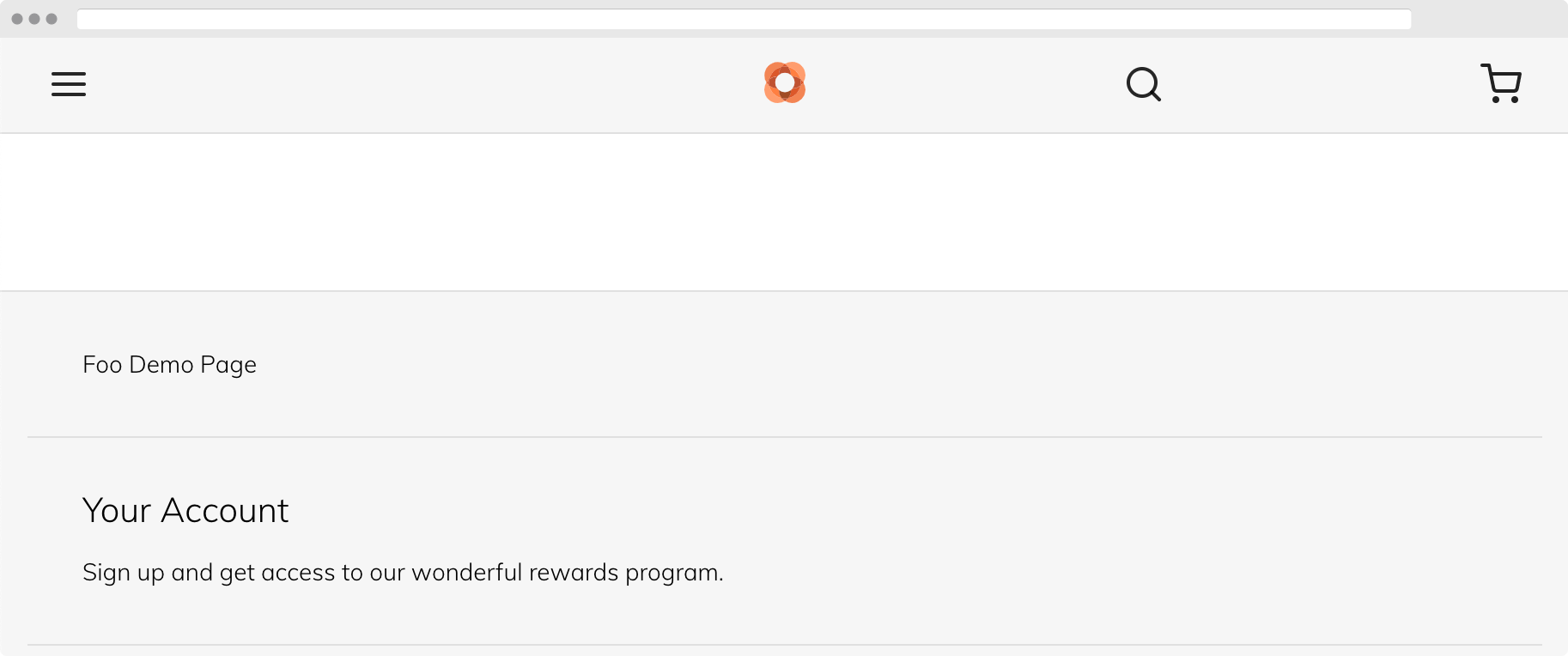Click the middle gray window dot
This screenshot has height=656, width=1568.
click(x=34, y=19)
